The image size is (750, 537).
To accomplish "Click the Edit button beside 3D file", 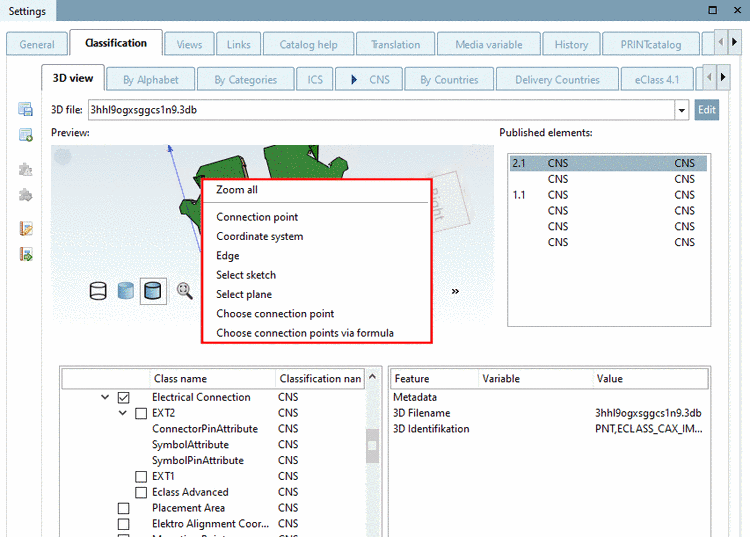I will tap(706, 110).
